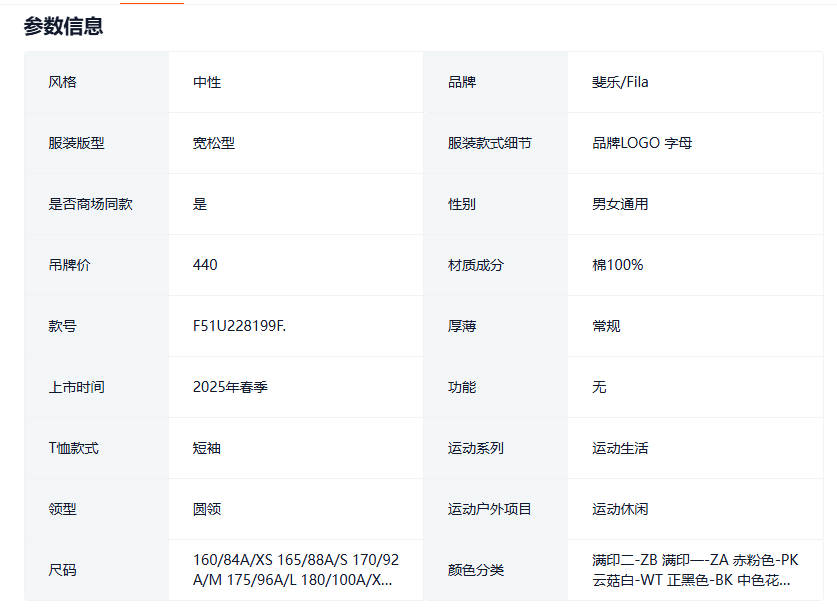Click the 中性 style value
Viewport: 837px width, 612px height.
207,82
